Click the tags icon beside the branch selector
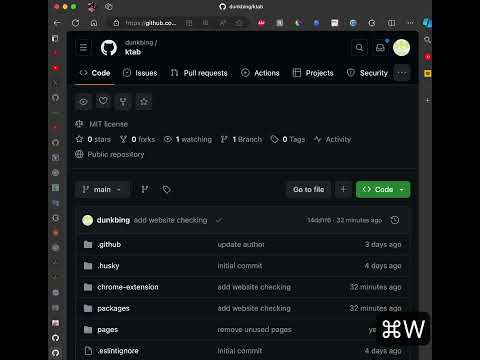The width and height of the screenshot is (480, 360). pyautogui.click(x=167, y=190)
